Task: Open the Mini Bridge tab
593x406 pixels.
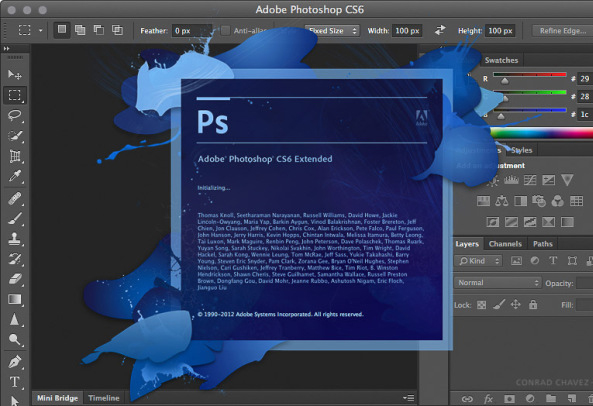Action: pos(57,398)
